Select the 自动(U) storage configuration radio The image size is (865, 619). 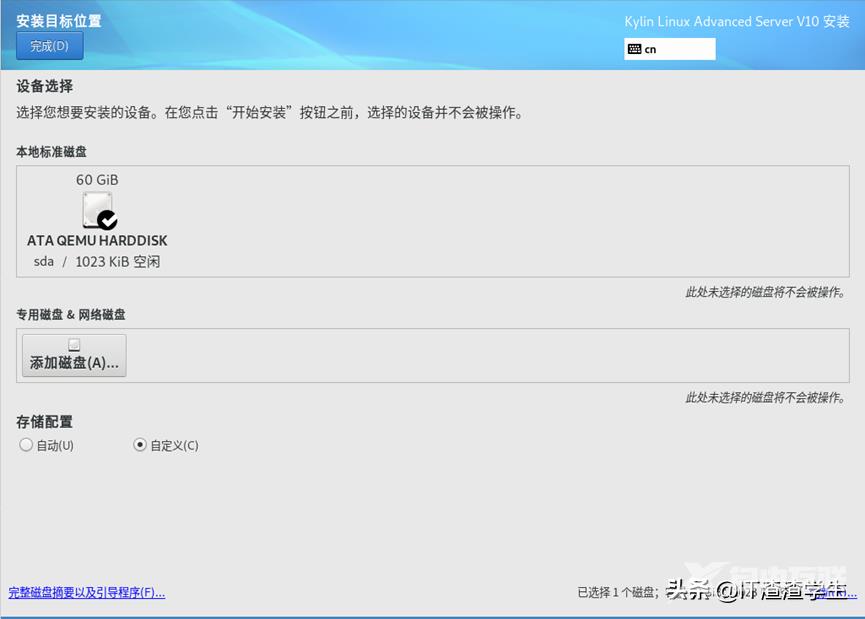[x=26, y=445]
